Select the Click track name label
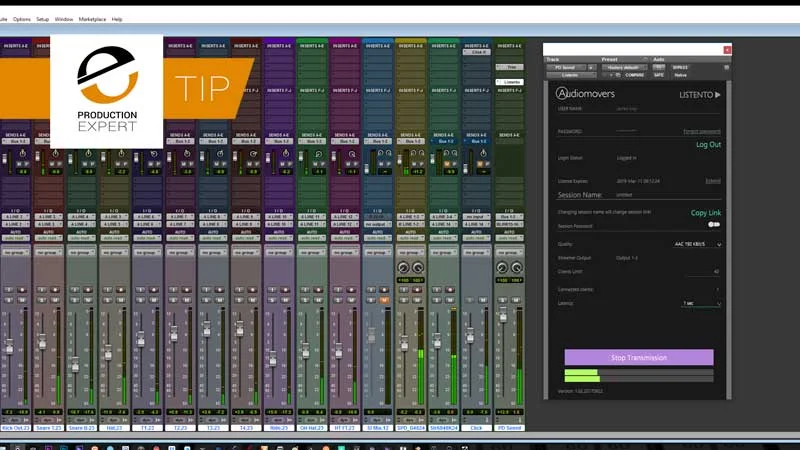Screen dimensions: 800x450 tap(476, 428)
